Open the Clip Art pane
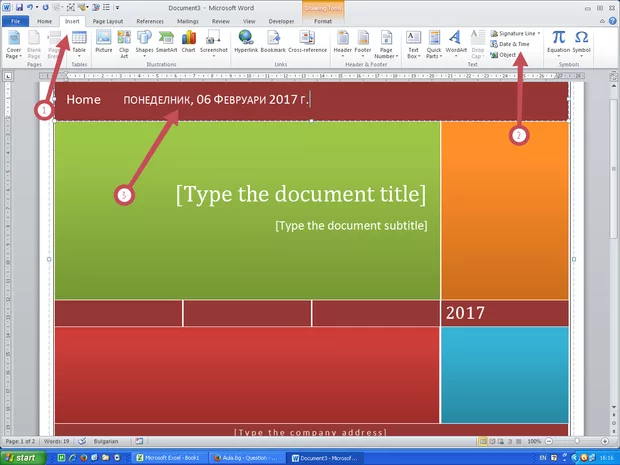620x465 pixels. click(x=124, y=44)
